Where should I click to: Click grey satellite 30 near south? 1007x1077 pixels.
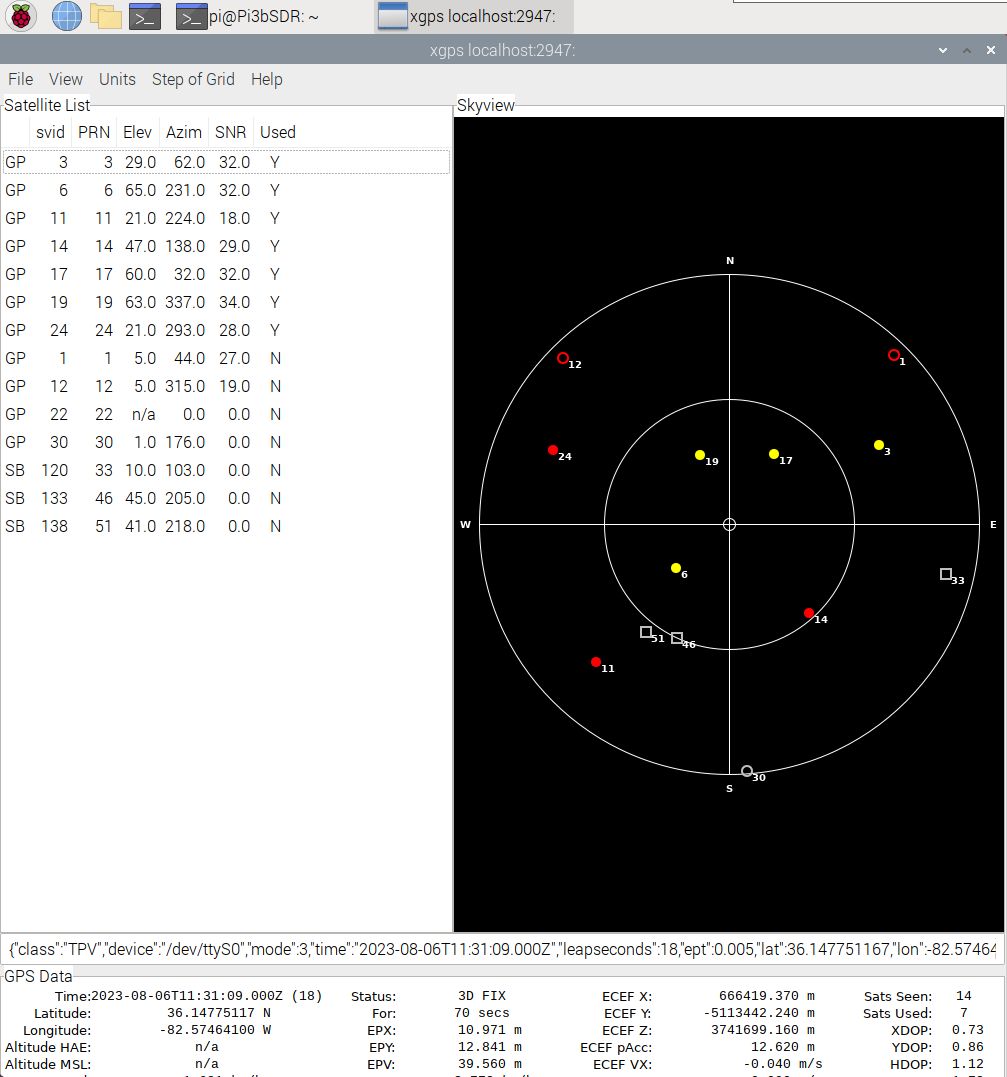(x=747, y=771)
